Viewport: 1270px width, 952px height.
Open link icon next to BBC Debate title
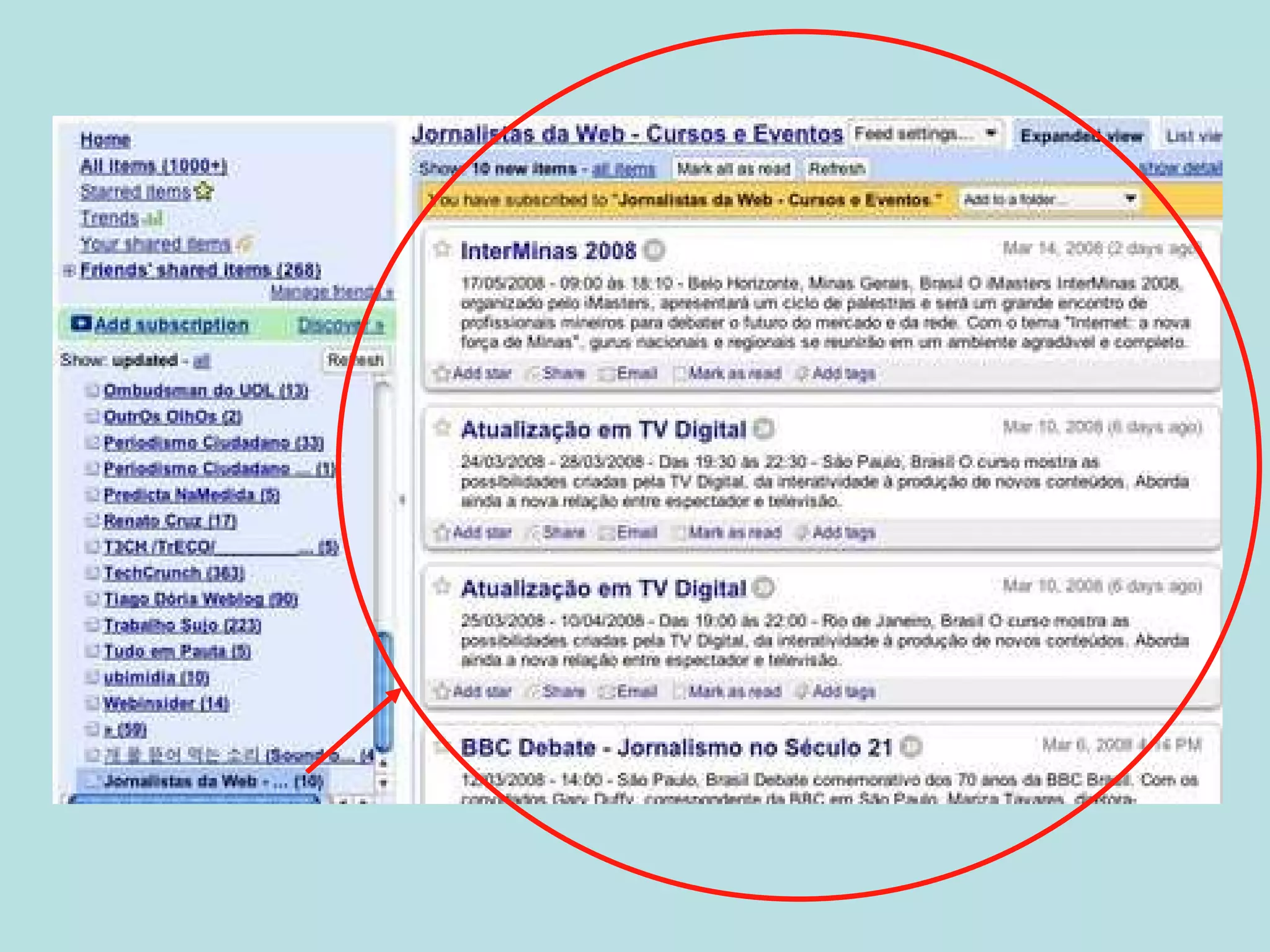point(911,747)
